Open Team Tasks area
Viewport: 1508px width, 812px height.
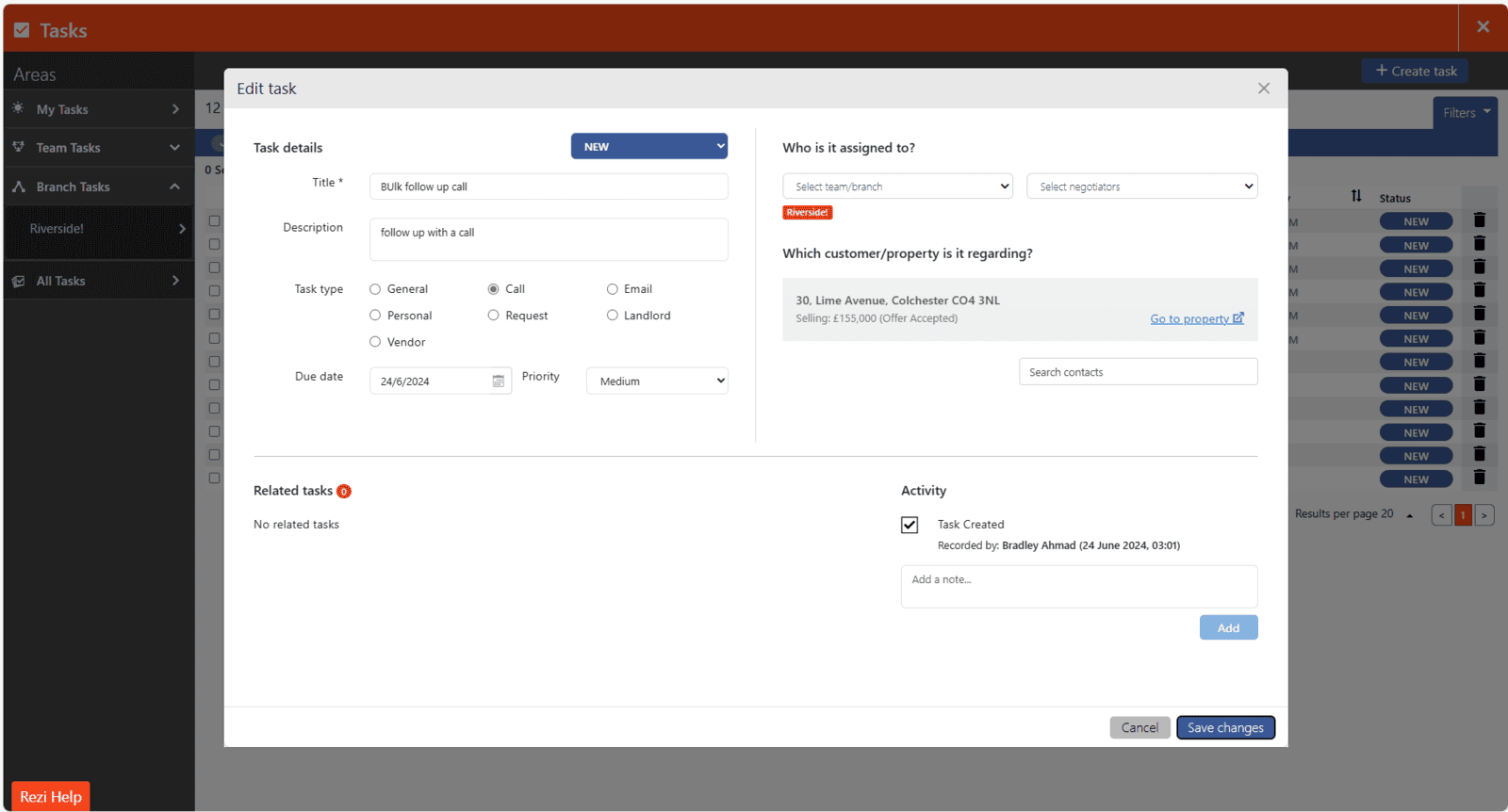(x=98, y=148)
